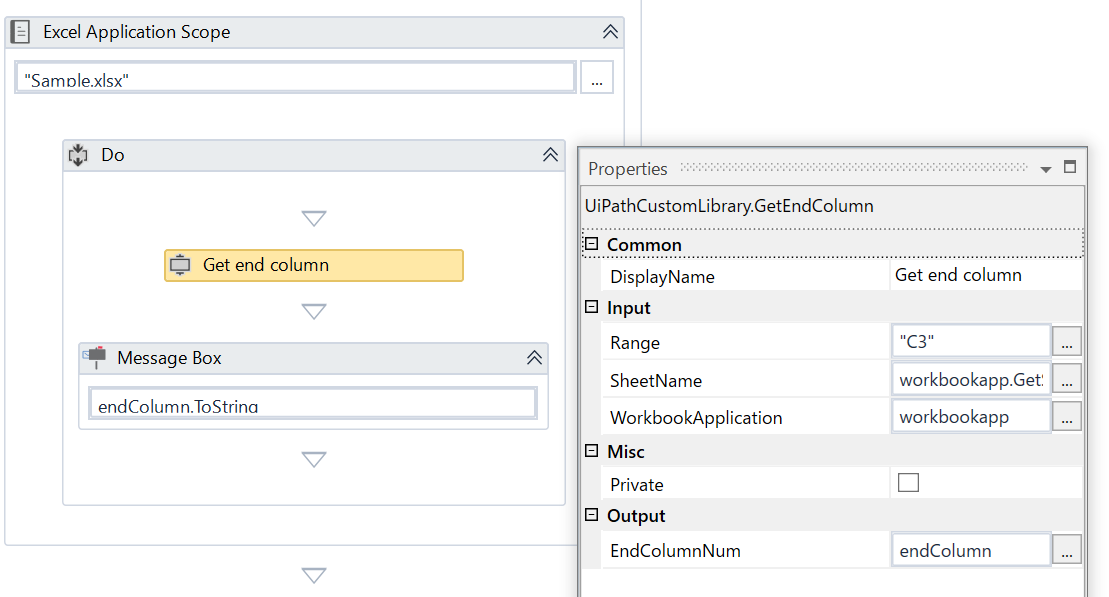Select the DisplayName property label

pos(662,277)
